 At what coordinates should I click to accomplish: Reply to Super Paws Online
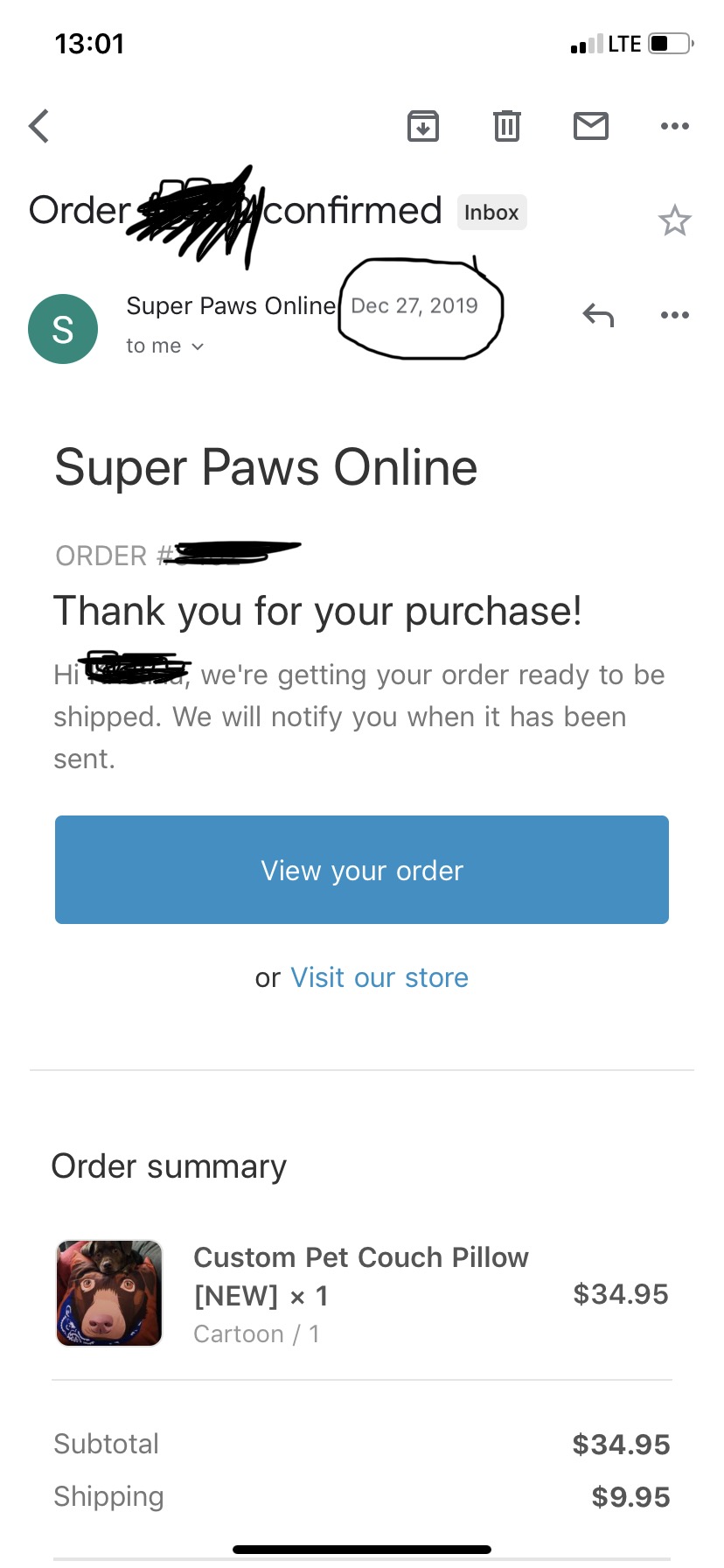click(x=598, y=315)
